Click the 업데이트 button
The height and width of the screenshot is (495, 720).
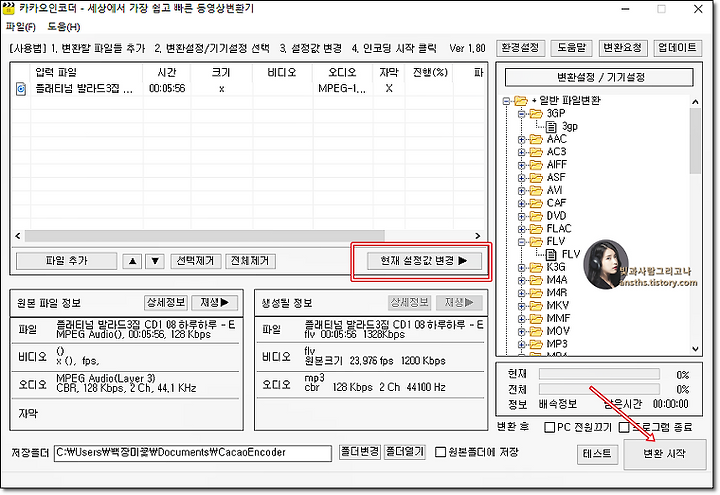pyautogui.click(x=678, y=48)
